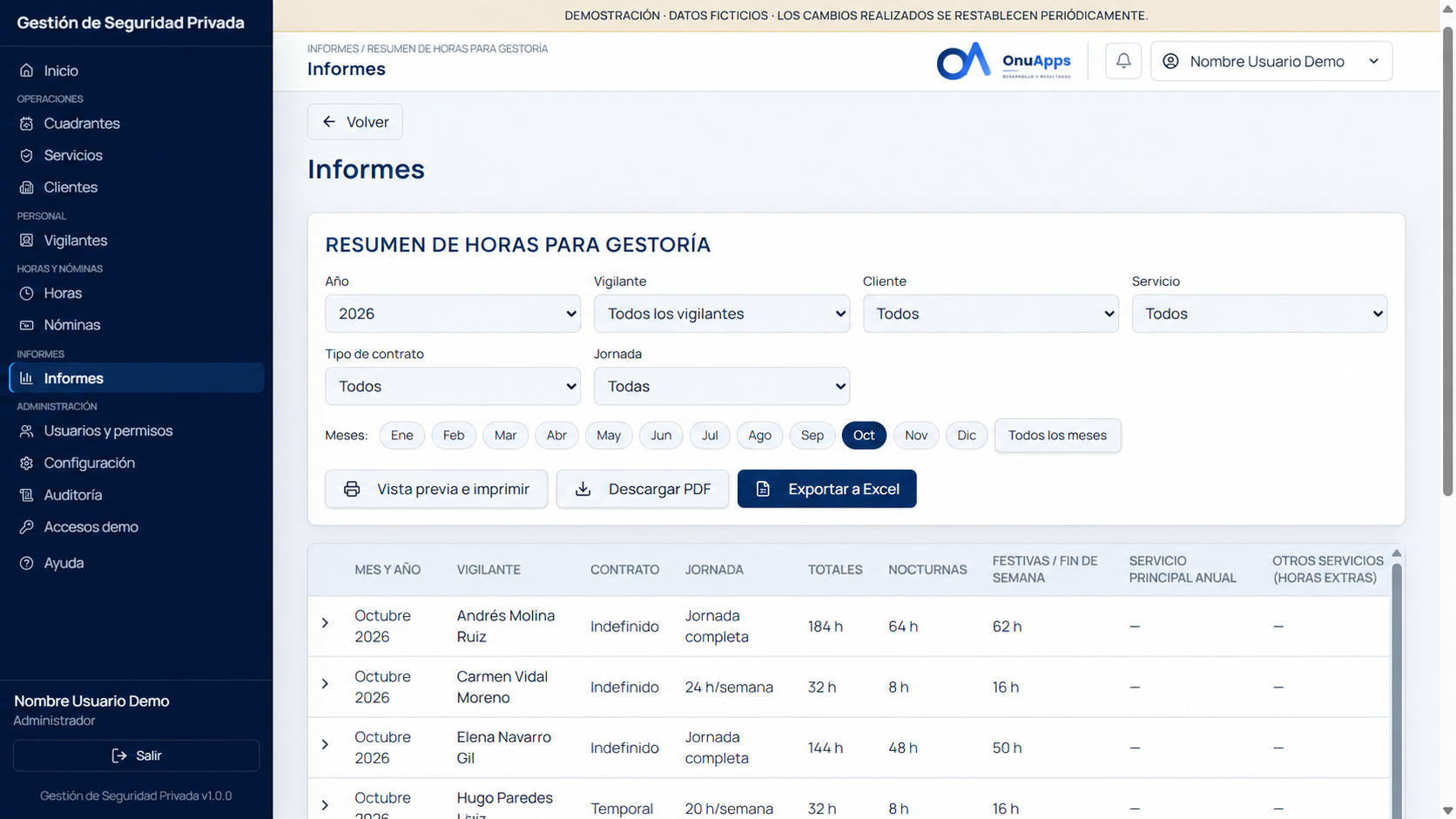Click the Configuración gear icon
1456x819 pixels.
coord(27,463)
